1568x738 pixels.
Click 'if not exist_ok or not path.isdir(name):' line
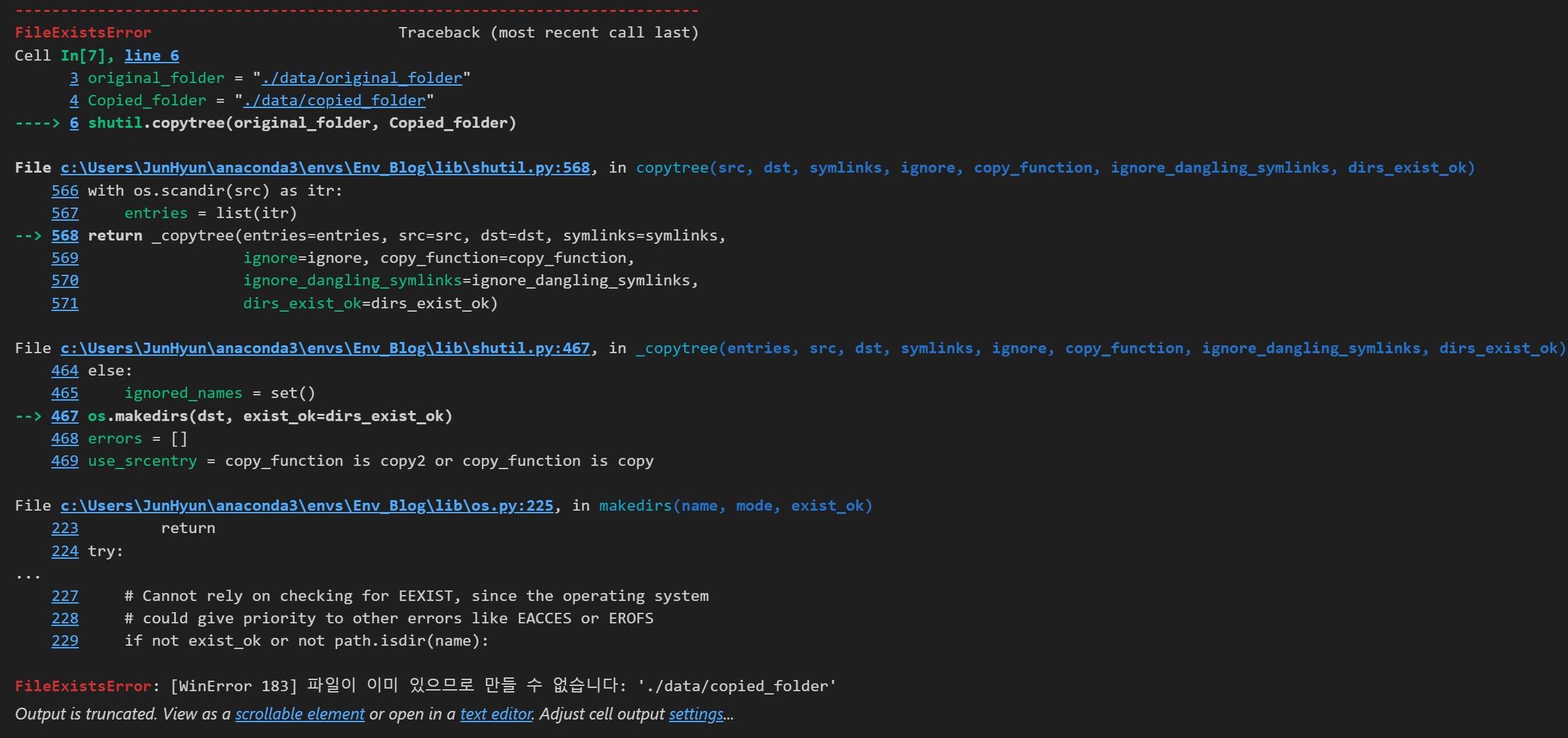pos(306,640)
